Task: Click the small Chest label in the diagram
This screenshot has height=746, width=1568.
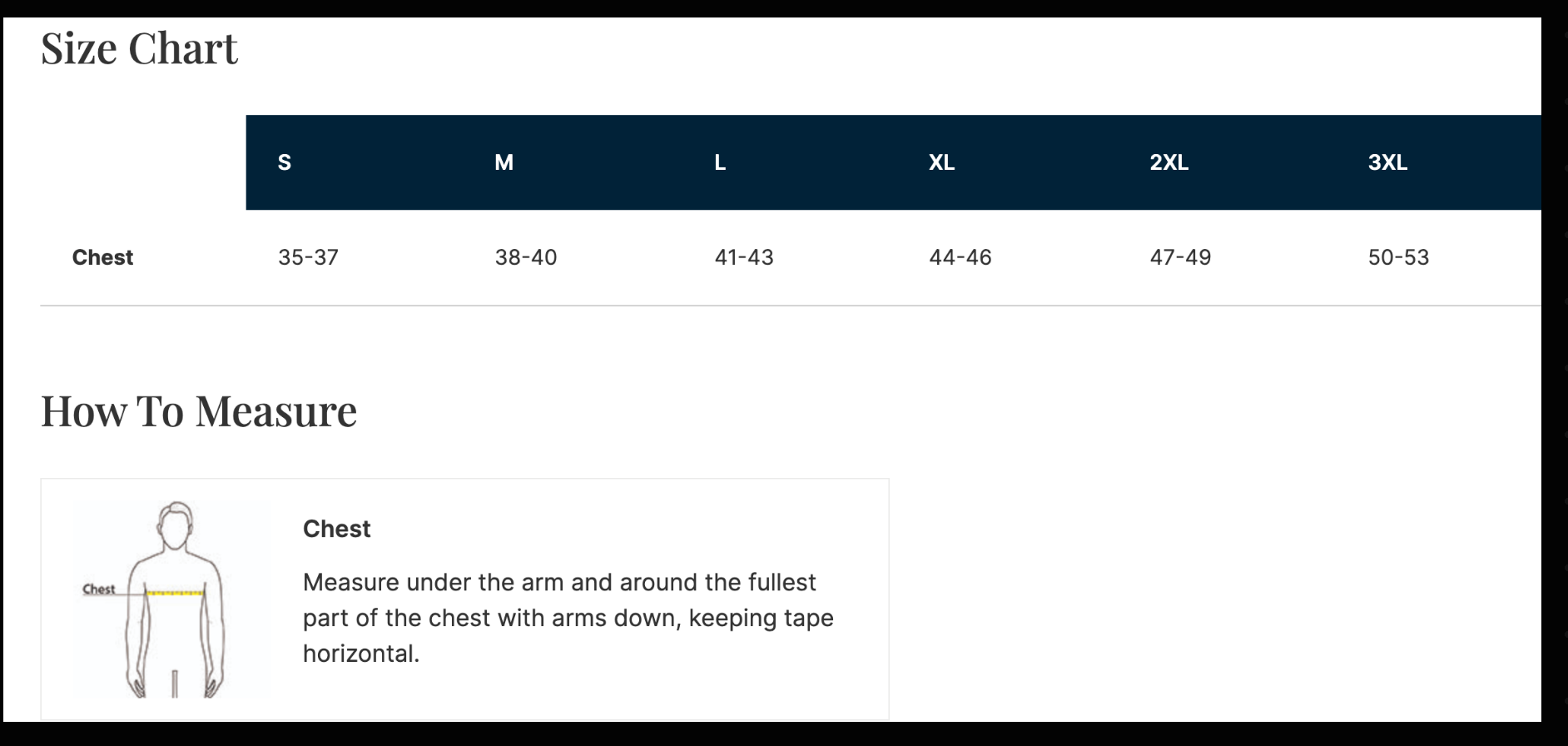Action: pos(98,589)
